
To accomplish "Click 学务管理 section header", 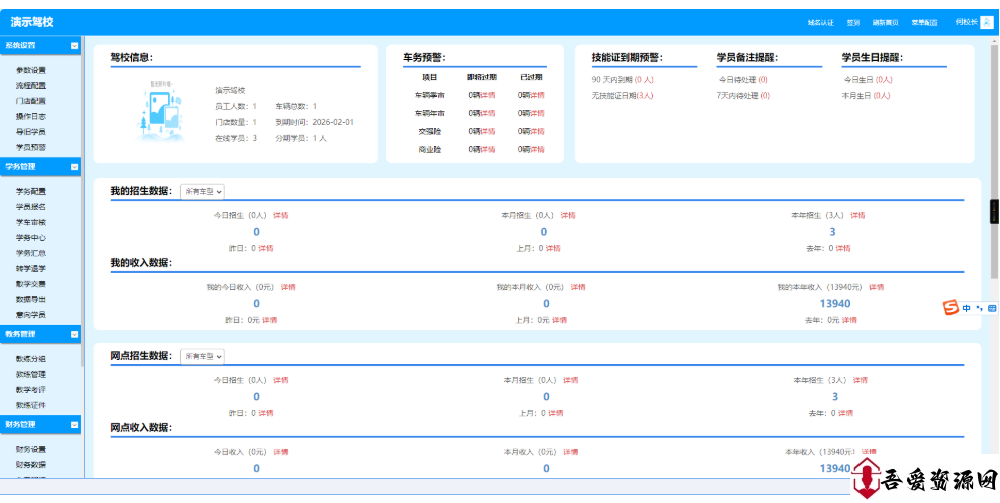I will 40,167.
